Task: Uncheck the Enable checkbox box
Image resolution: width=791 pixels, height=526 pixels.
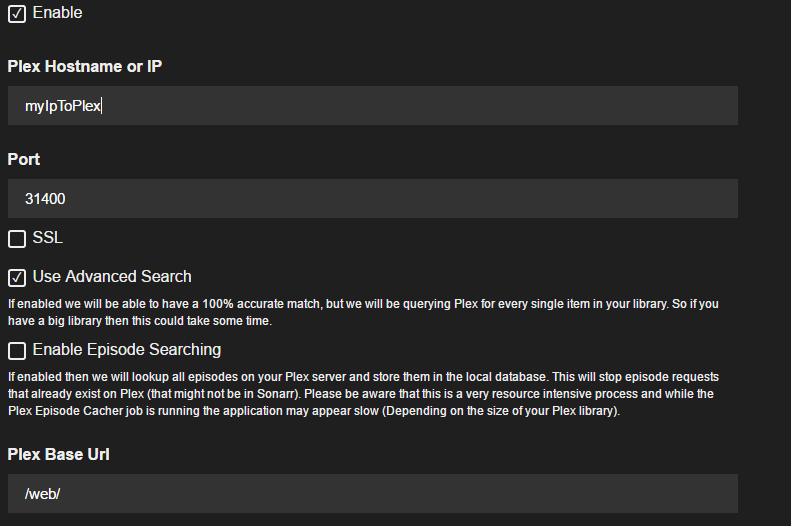Action: tap(17, 14)
